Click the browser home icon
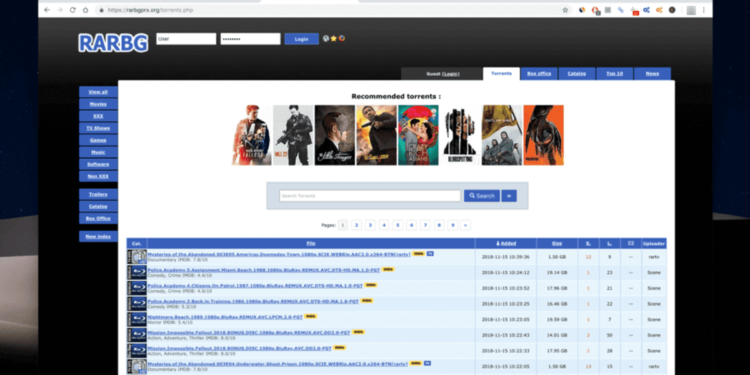The width and height of the screenshot is (750, 375). tap(86, 10)
